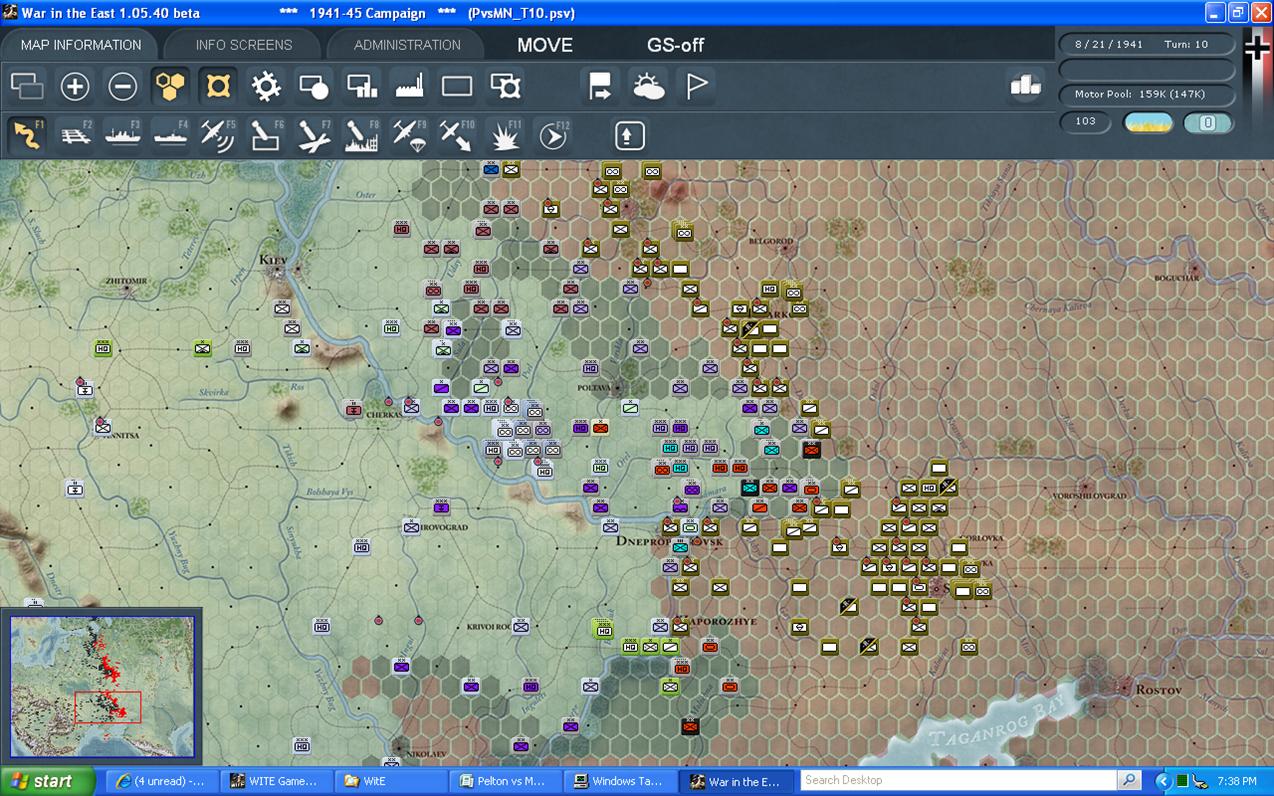Select the F4 amphibious transport icon
The height and width of the screenshot is (796, 1274).
coord(171,135)
